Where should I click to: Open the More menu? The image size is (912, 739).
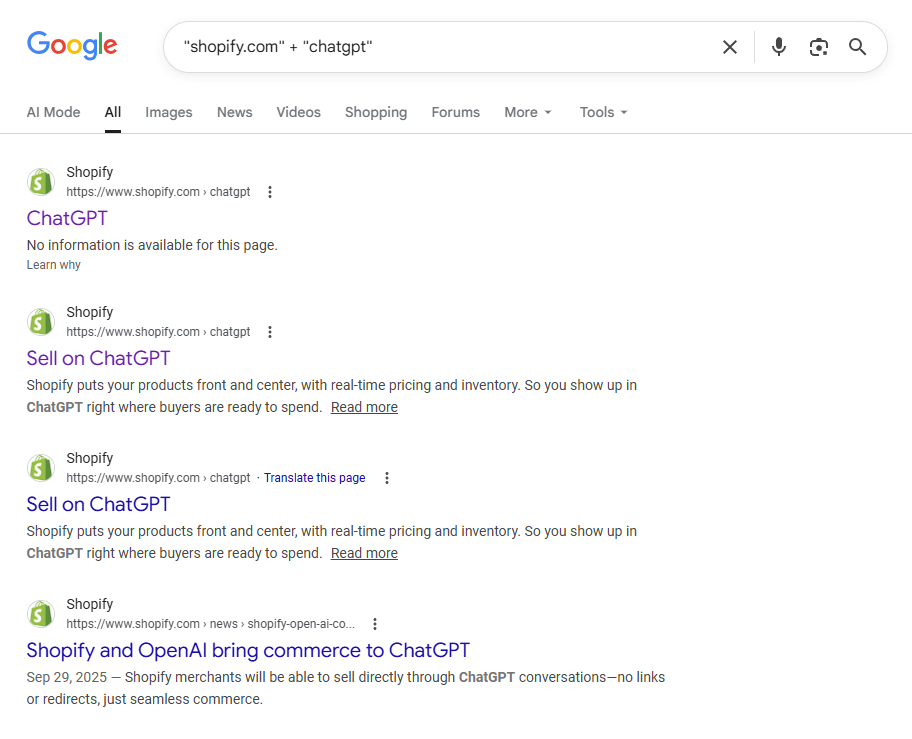(x=527, y=112)
